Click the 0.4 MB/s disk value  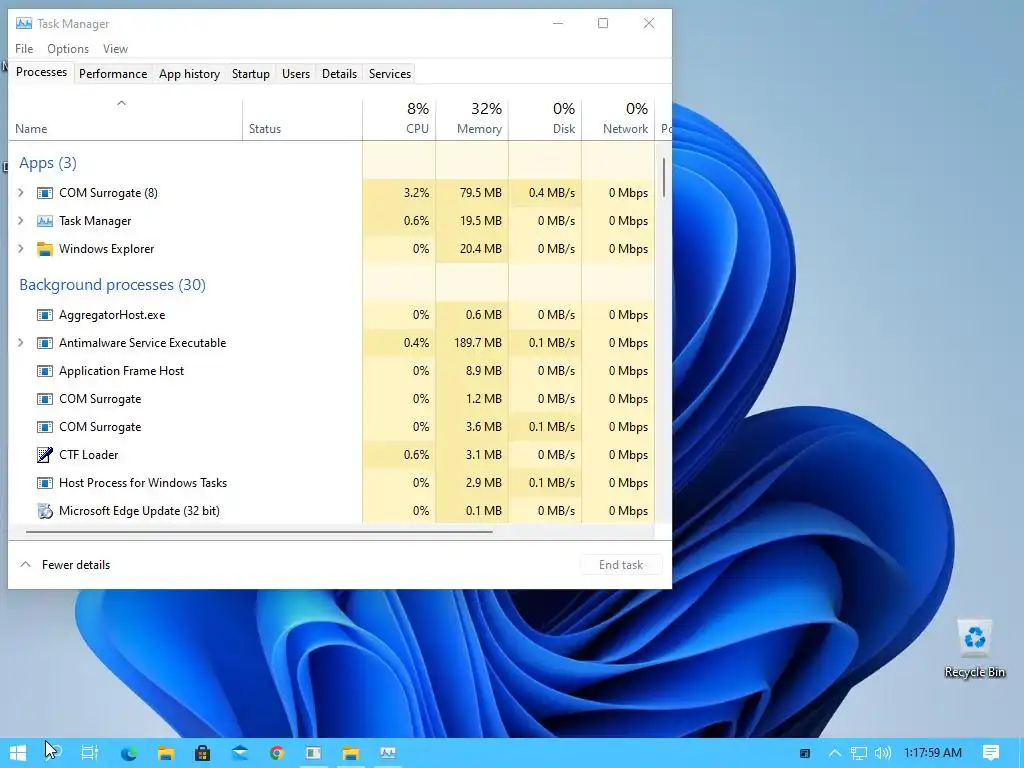click(x=552, y=193)
